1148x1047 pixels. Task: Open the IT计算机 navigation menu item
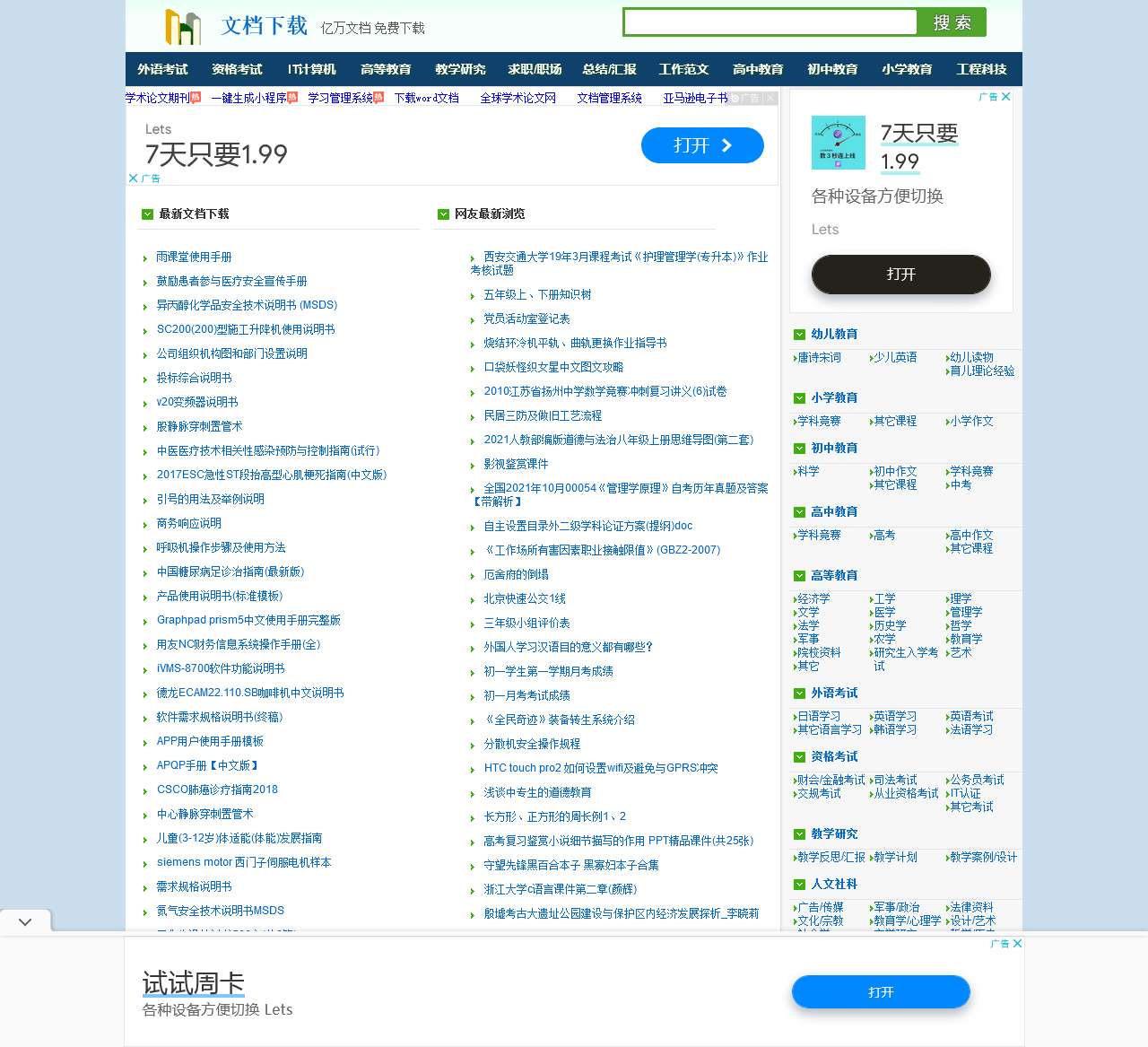311,69
